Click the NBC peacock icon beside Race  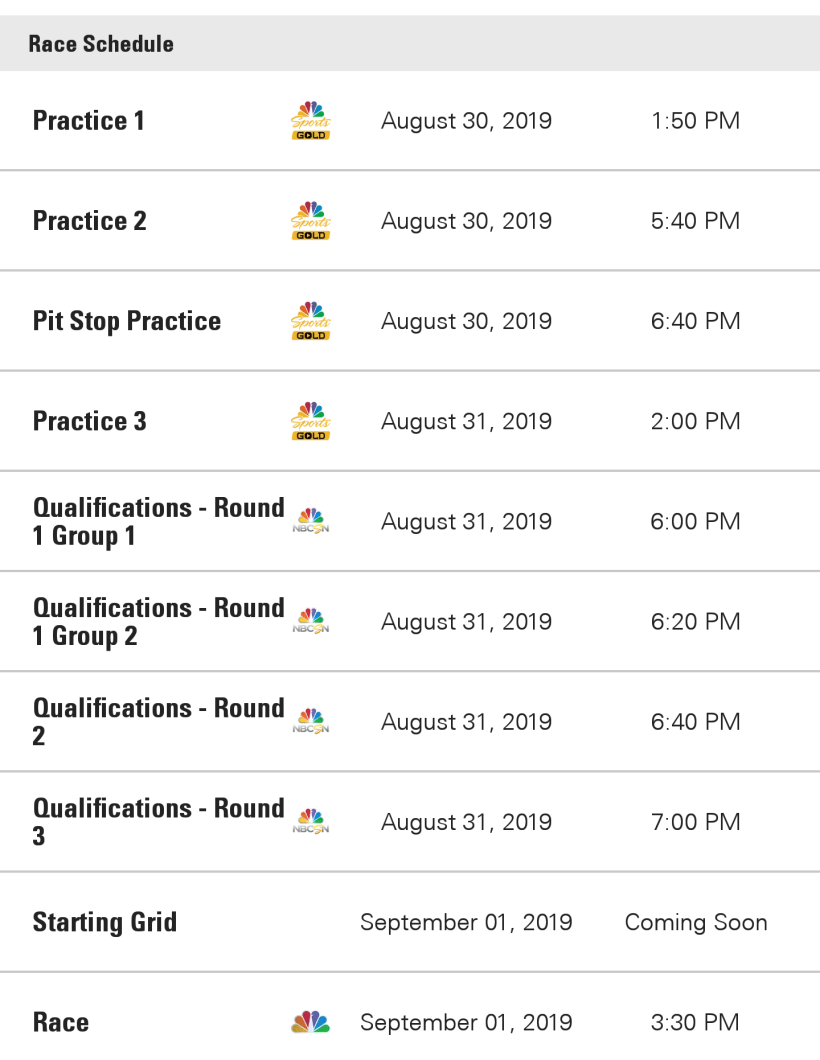click(310, 1022)
